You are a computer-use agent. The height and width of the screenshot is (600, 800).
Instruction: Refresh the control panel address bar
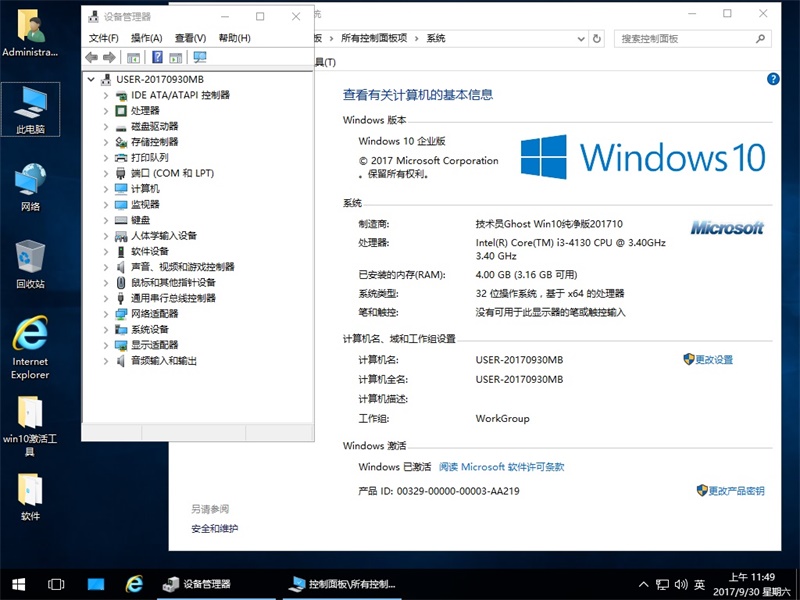click(597, 38)
